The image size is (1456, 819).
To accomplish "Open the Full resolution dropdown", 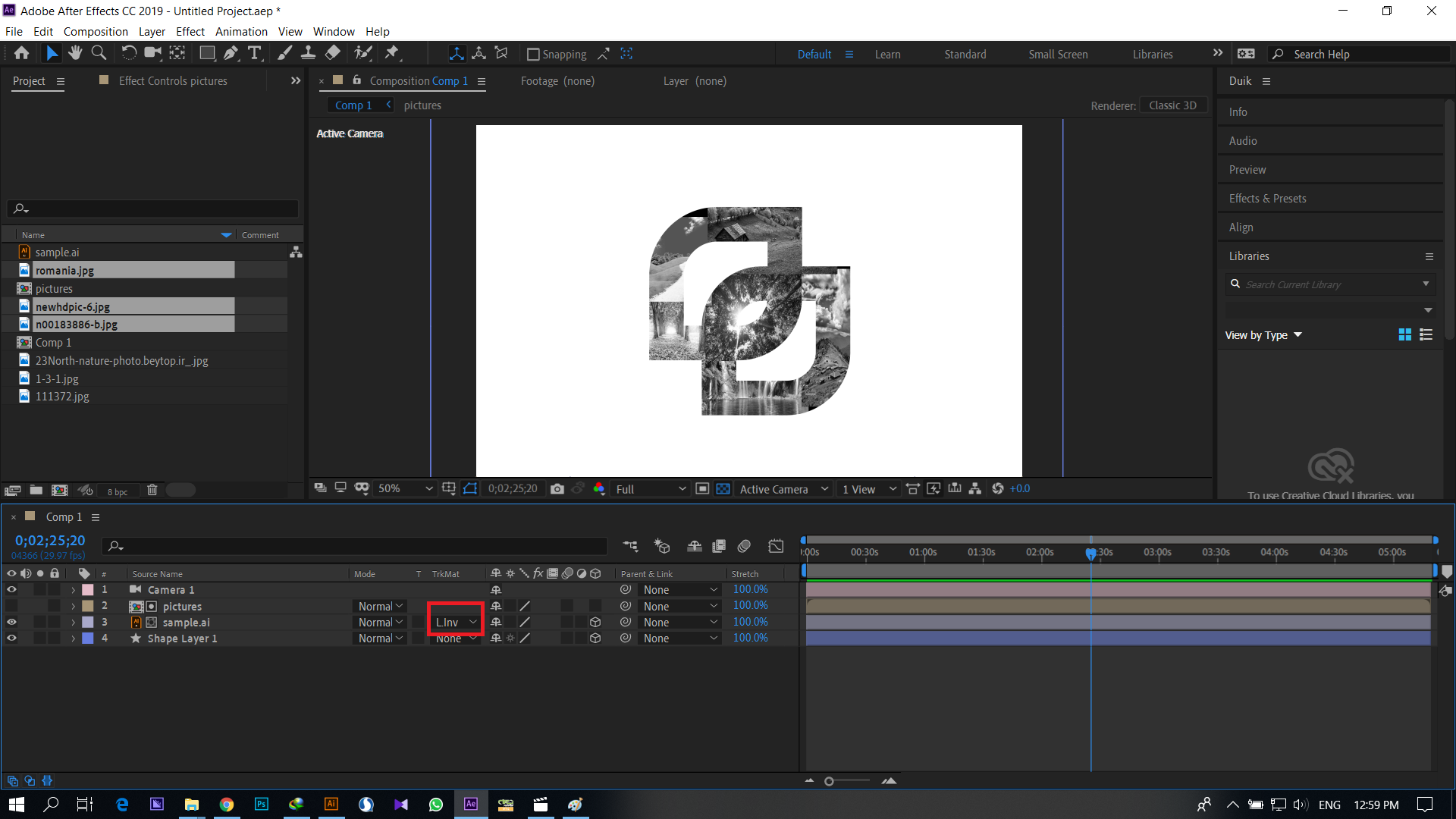I will pos(651,489).
